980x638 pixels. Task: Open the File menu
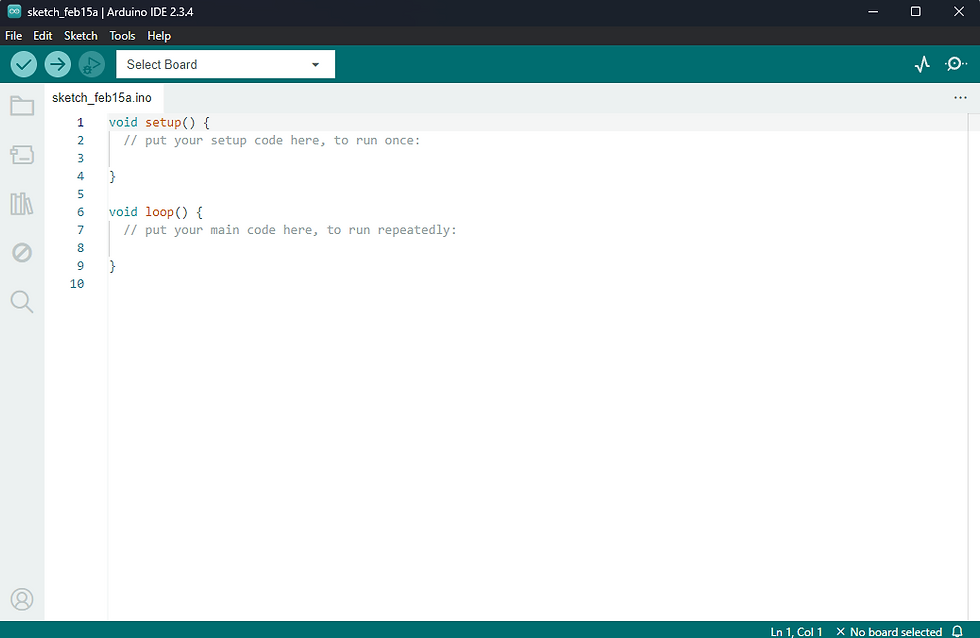13,36
